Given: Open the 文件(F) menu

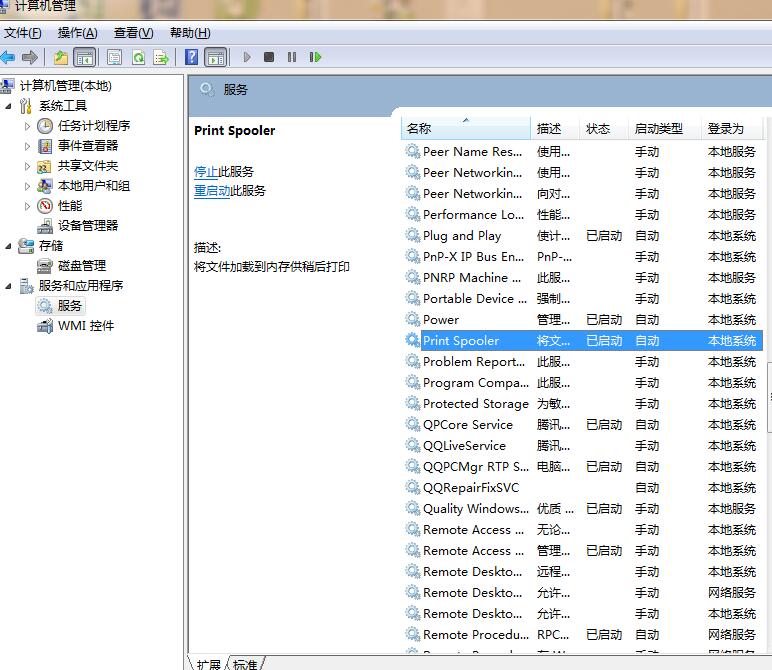Looking at the screenshot, I should click(x=23, y=33).
